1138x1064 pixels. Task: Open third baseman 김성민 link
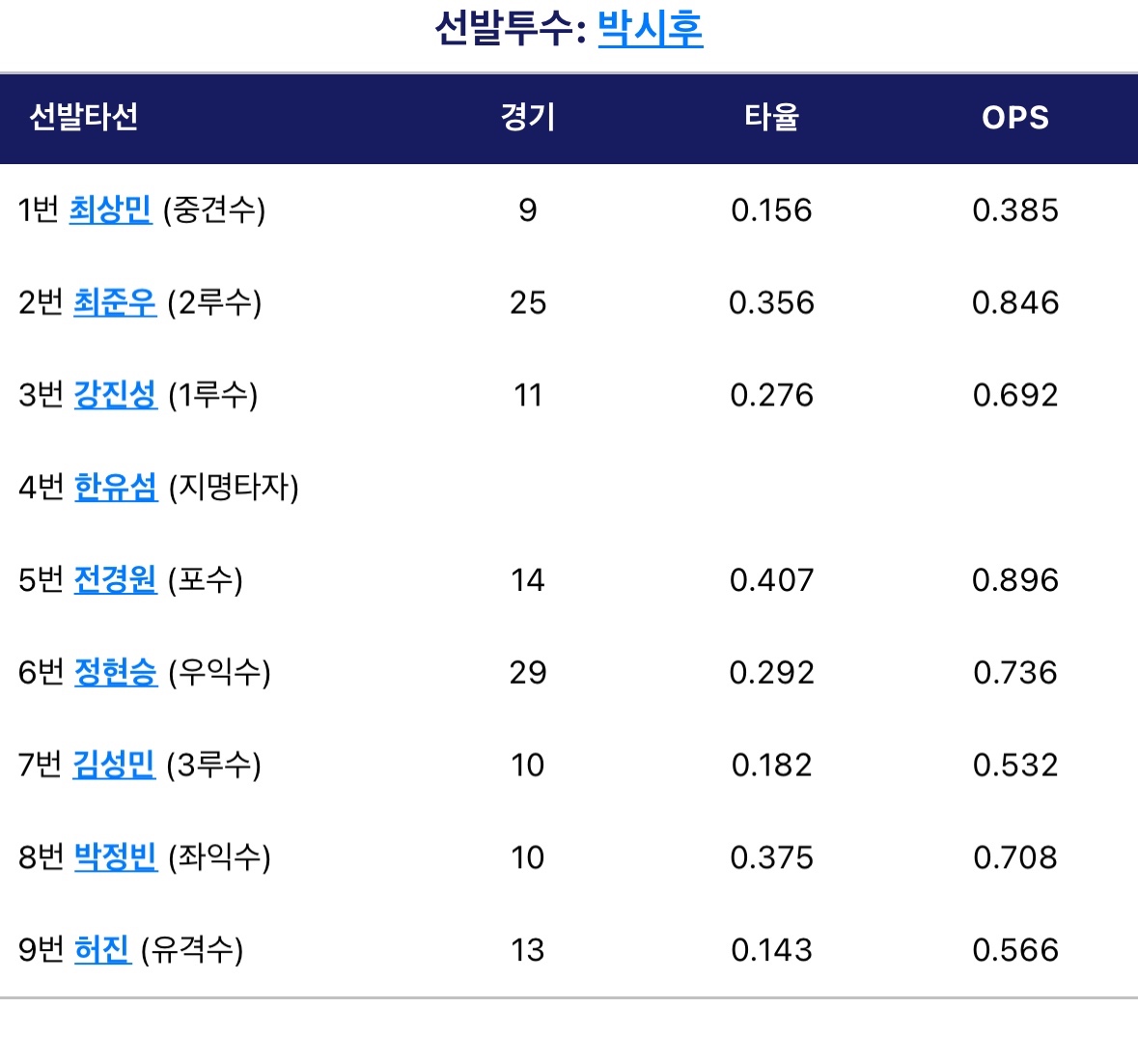coord(114,765)
